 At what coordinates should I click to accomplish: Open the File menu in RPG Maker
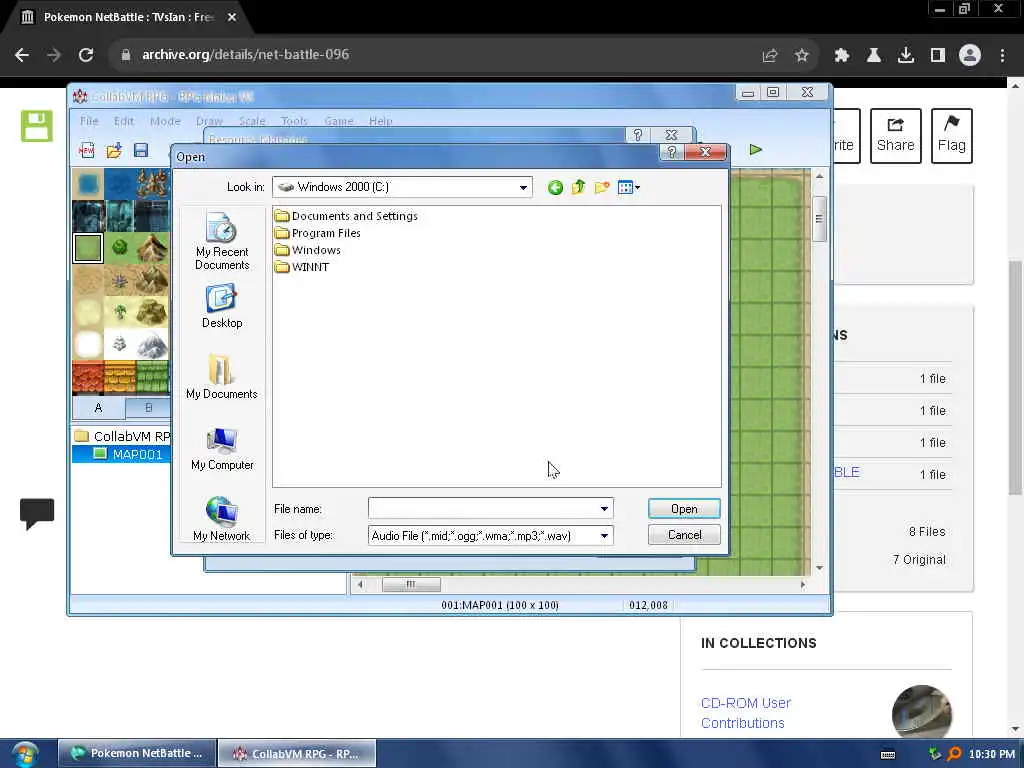point(89,121)
